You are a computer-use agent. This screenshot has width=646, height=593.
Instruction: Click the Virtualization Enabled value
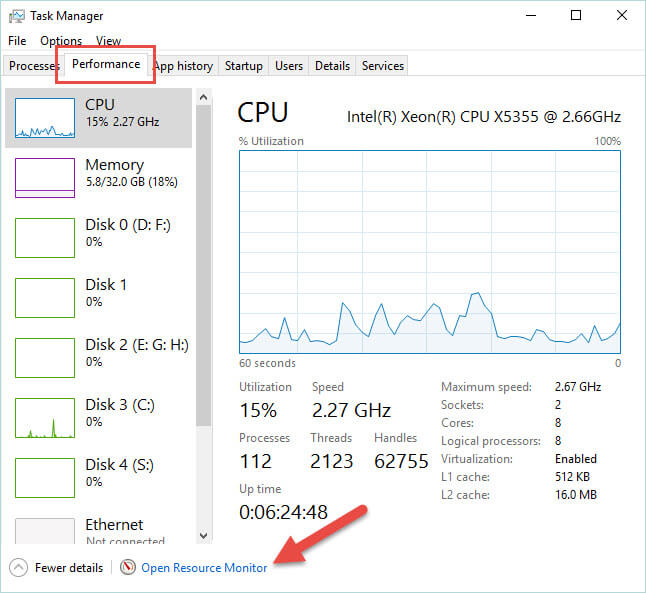pos(576,459)
